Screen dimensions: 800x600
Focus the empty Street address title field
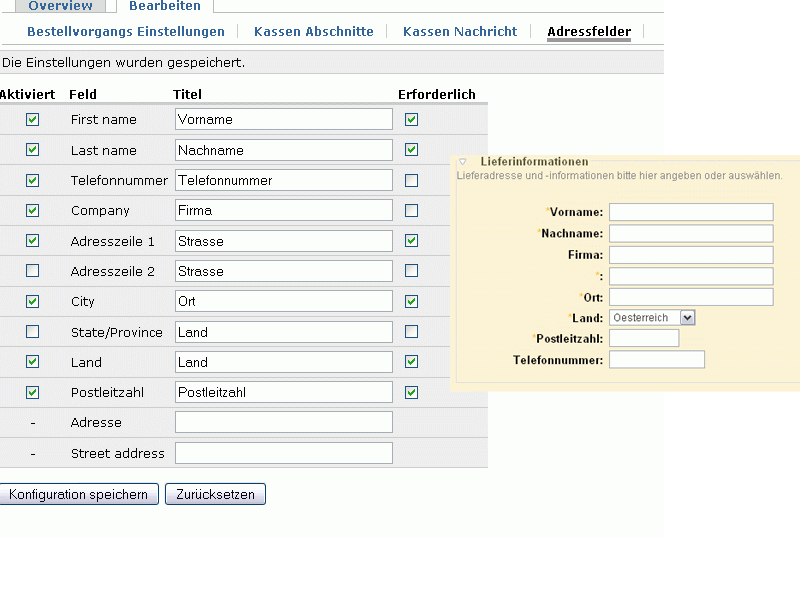283,454
